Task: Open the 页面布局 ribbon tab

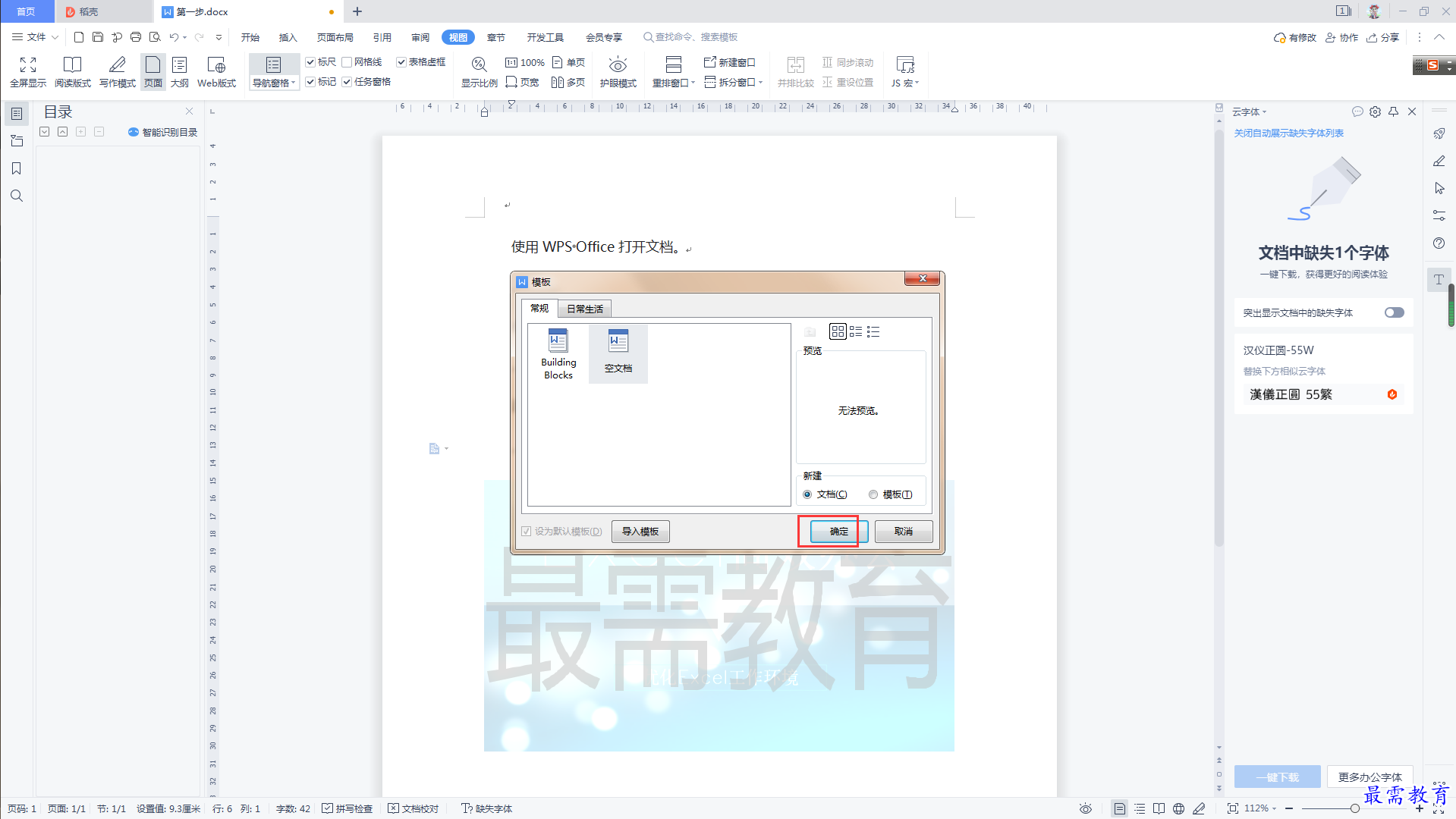Action: (335, 37)
